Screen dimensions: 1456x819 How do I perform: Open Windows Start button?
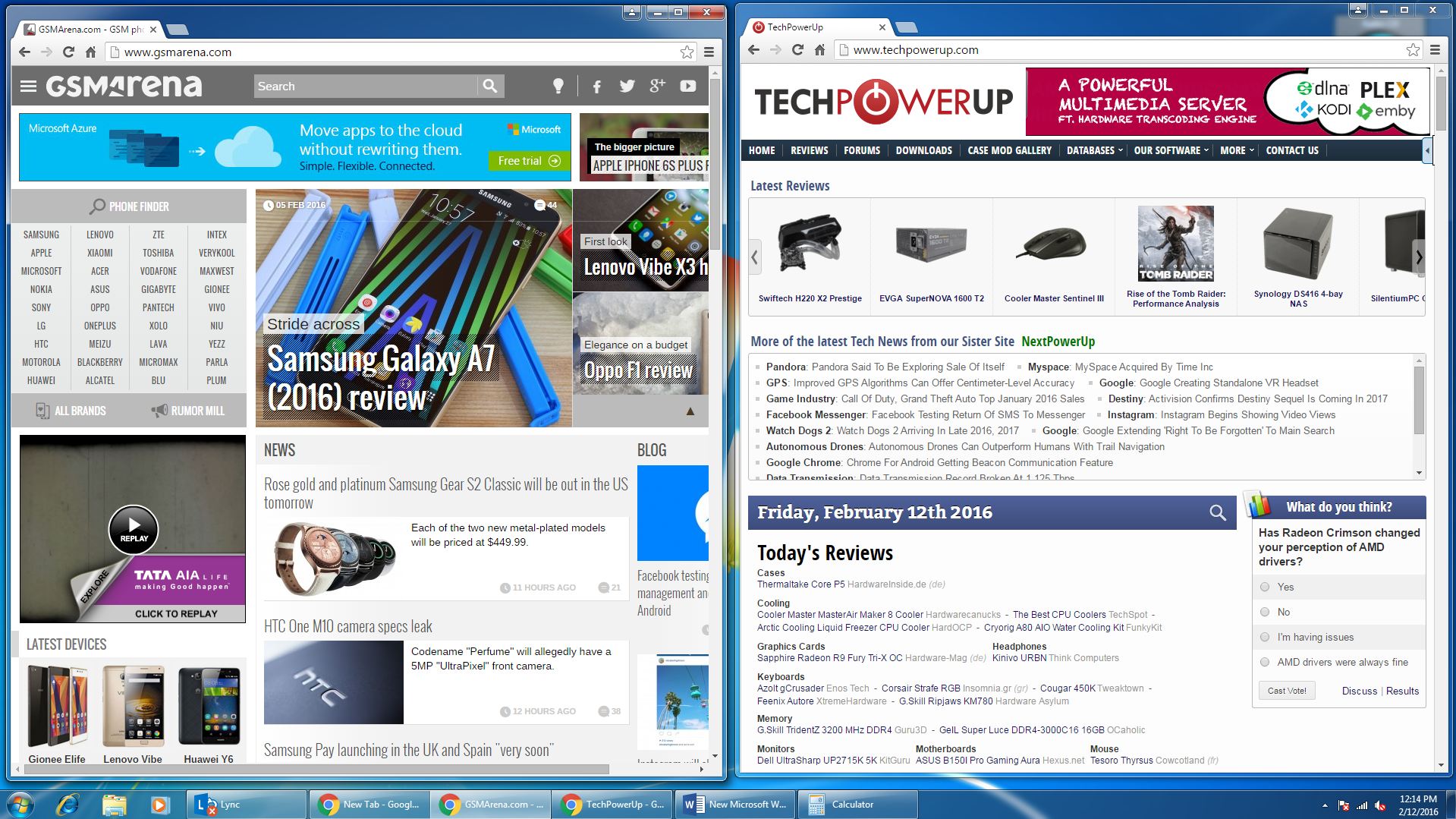pos(20,804)
